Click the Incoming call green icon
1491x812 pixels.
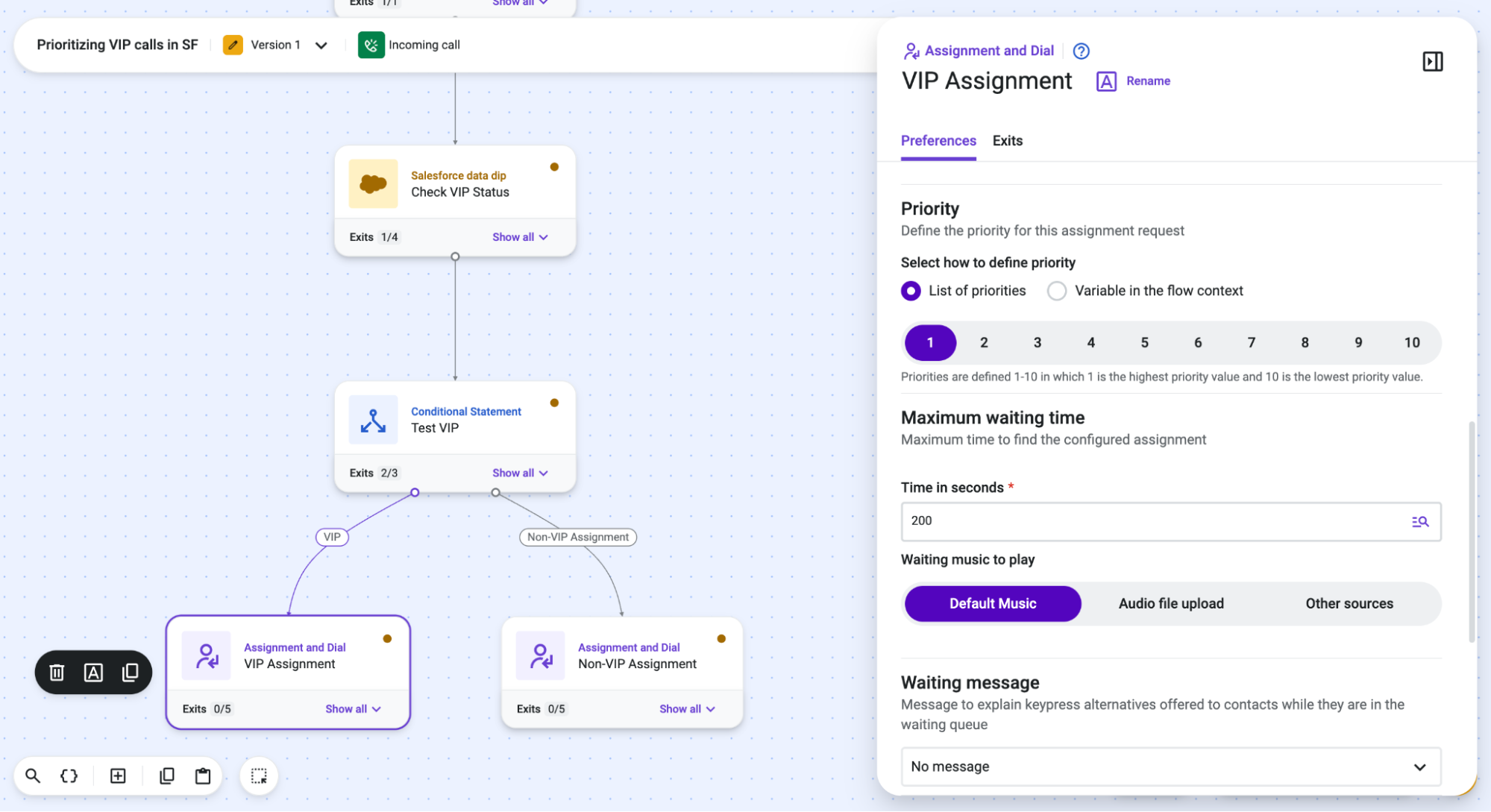(x=371, y=45)
